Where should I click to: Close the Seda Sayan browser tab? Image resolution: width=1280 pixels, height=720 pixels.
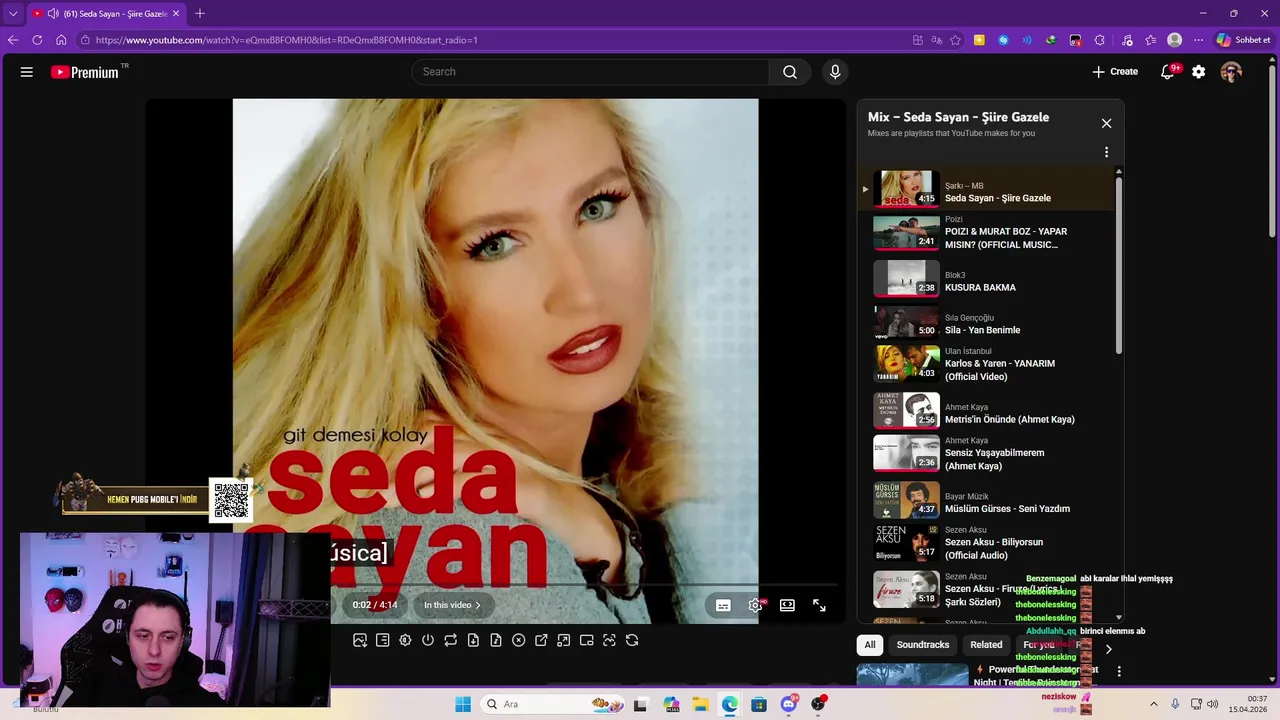pyautogui.click(x=176, y=14)
